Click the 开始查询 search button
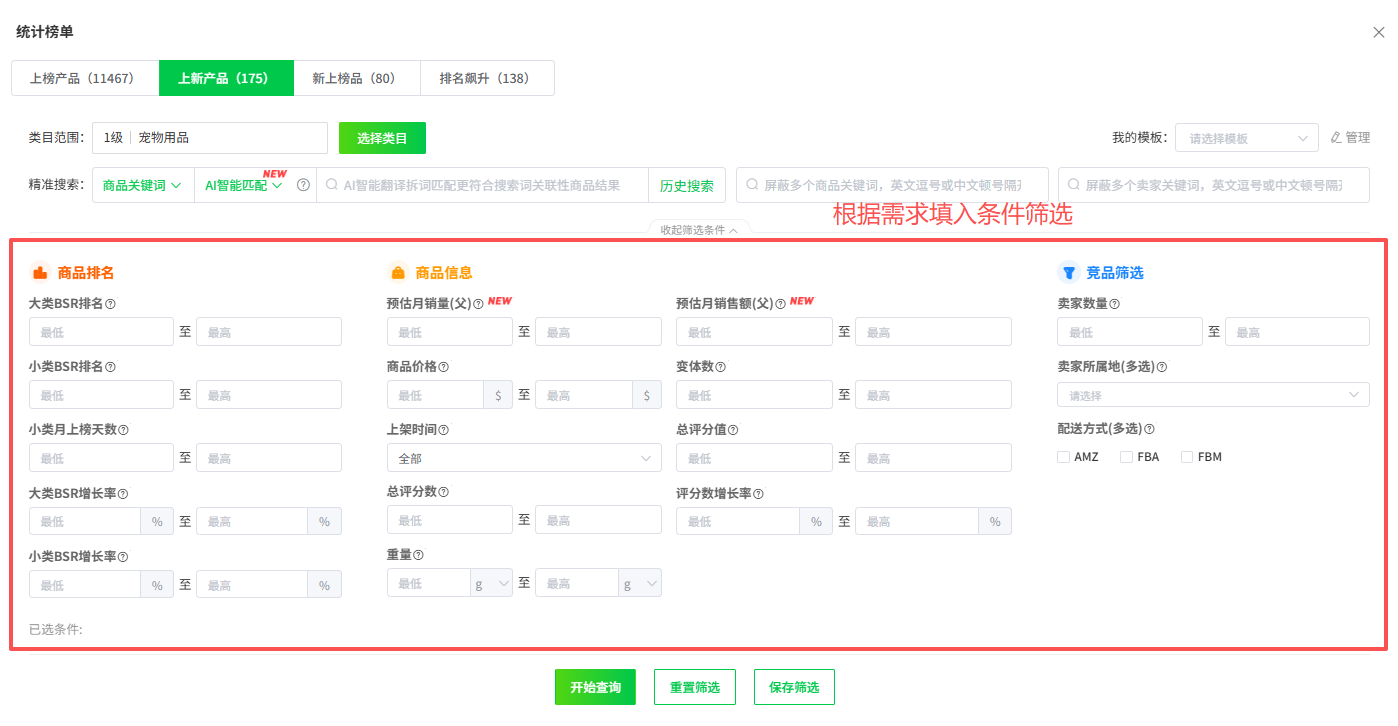This screenshot has height=726, width=1398. (595, 687)
